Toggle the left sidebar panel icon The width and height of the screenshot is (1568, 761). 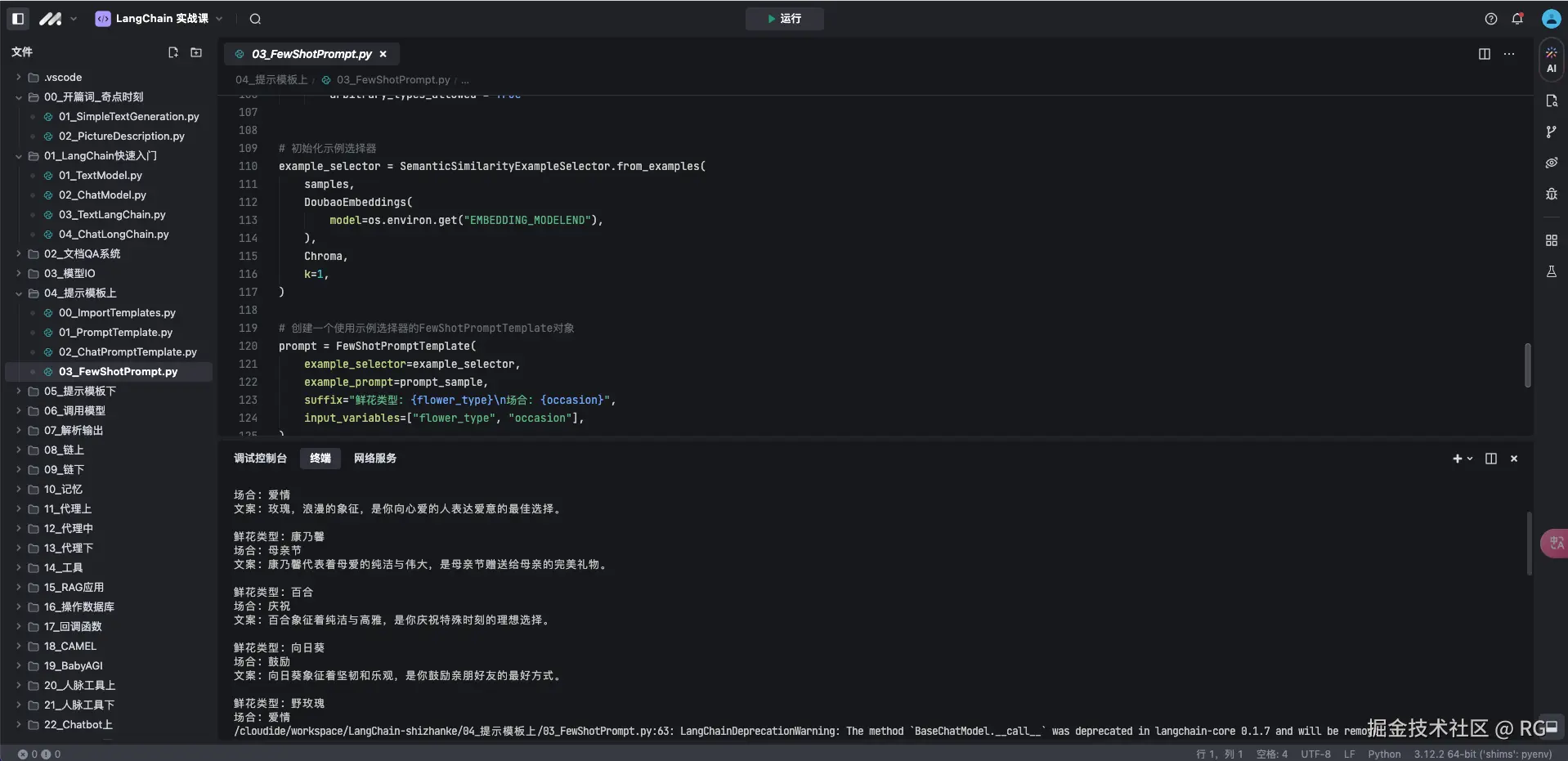point(18,18)
